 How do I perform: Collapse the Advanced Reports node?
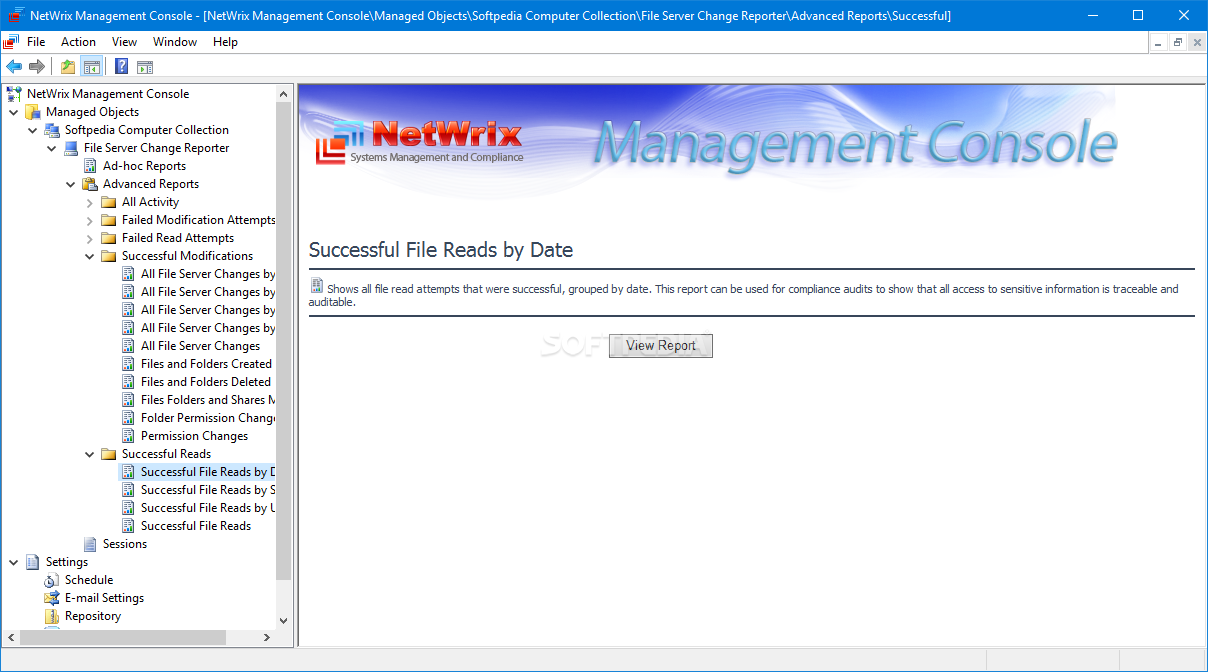point(71,184)
